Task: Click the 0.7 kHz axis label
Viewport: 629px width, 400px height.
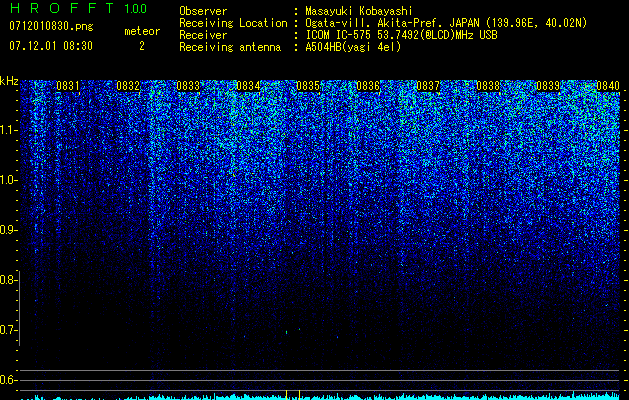Action: [8, 330]
